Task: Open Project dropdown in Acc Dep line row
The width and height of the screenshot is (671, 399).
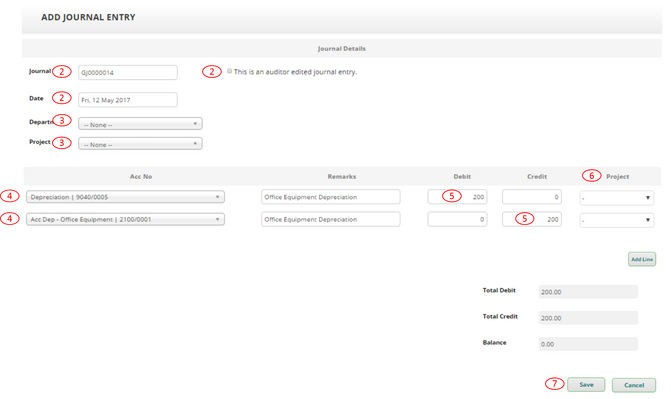Action: 617,220
